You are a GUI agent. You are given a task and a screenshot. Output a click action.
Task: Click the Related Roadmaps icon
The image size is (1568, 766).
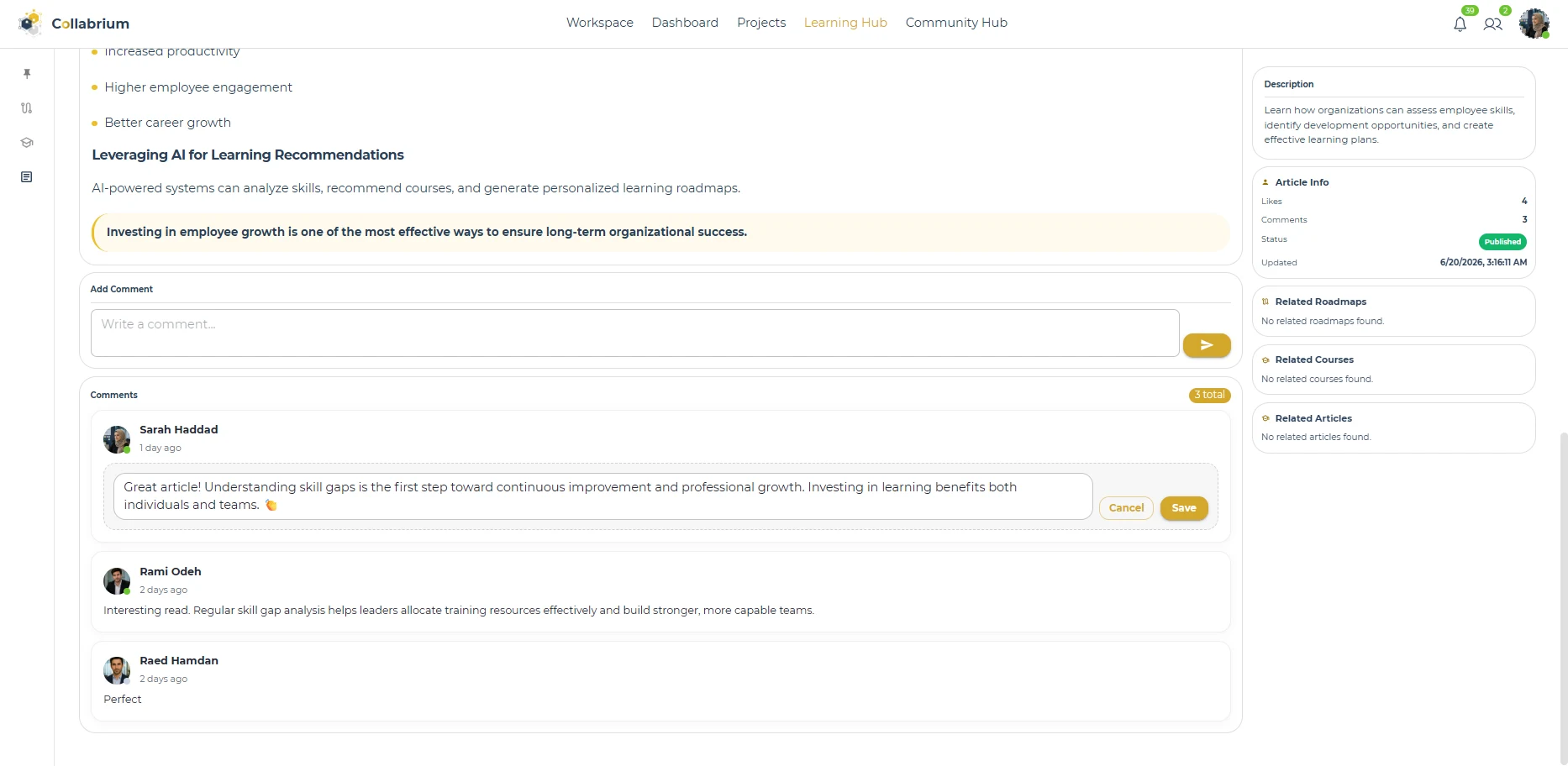(1265, 302)
